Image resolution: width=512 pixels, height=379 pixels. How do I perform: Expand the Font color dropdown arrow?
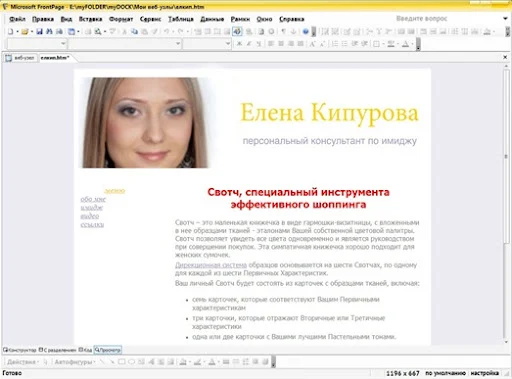pyautogui.click(x=412, y=44)
